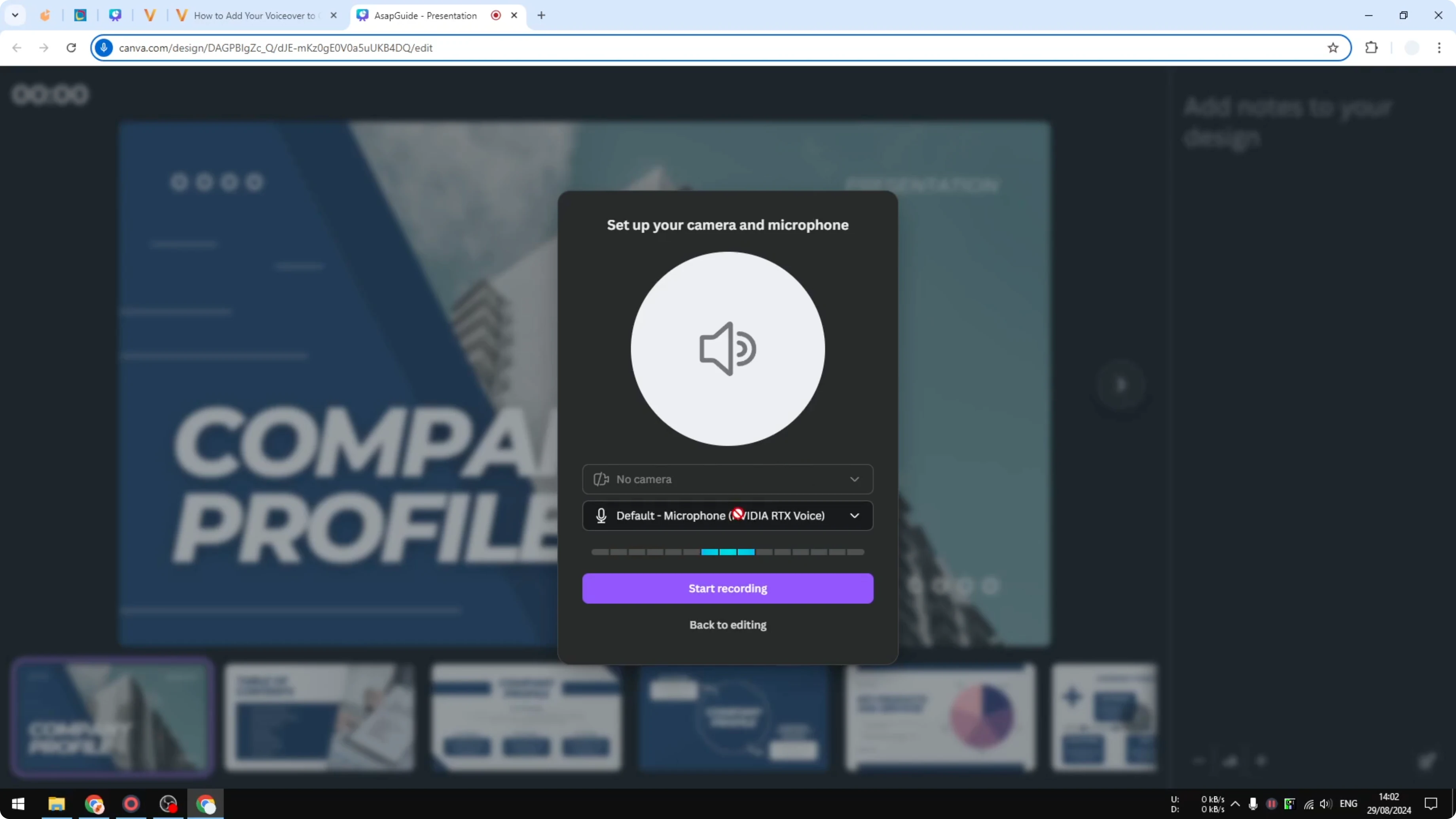Select the second slide thumbnail
The width and height of the screenshot is (1456, 819).
(x=319, y=717)
